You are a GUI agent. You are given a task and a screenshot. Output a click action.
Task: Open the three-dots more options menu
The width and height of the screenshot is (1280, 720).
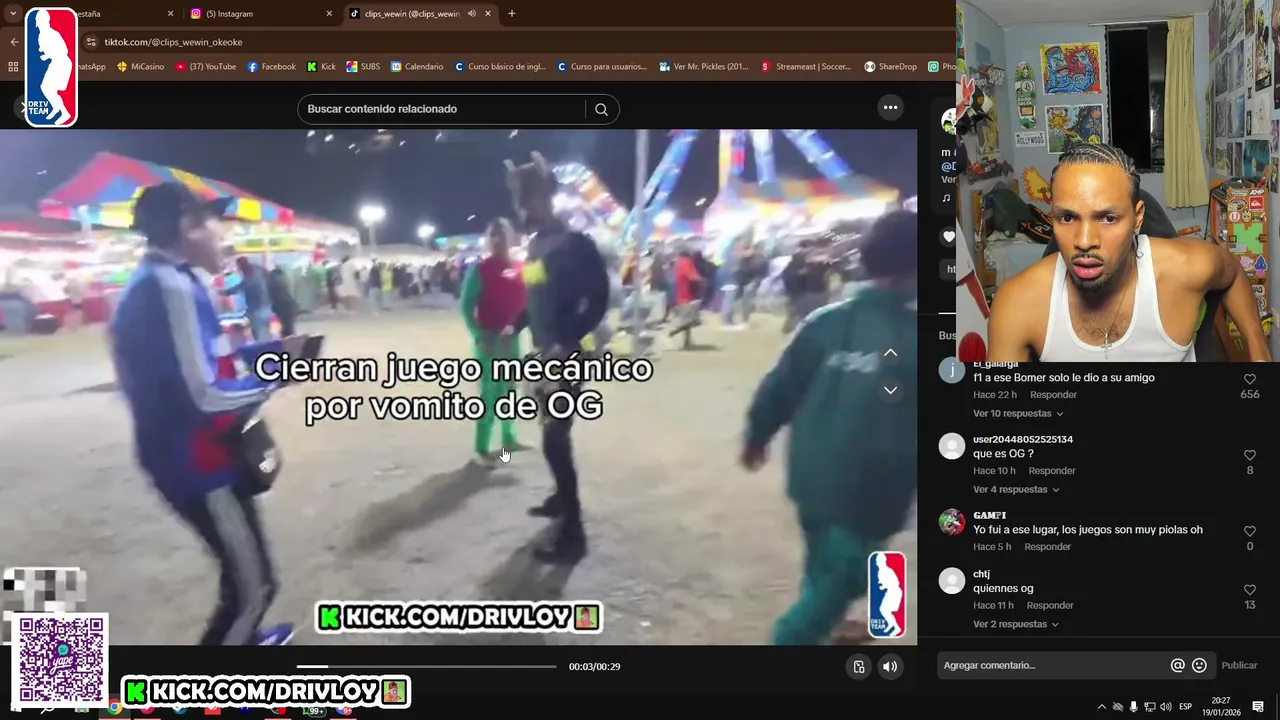coord(890,108)
